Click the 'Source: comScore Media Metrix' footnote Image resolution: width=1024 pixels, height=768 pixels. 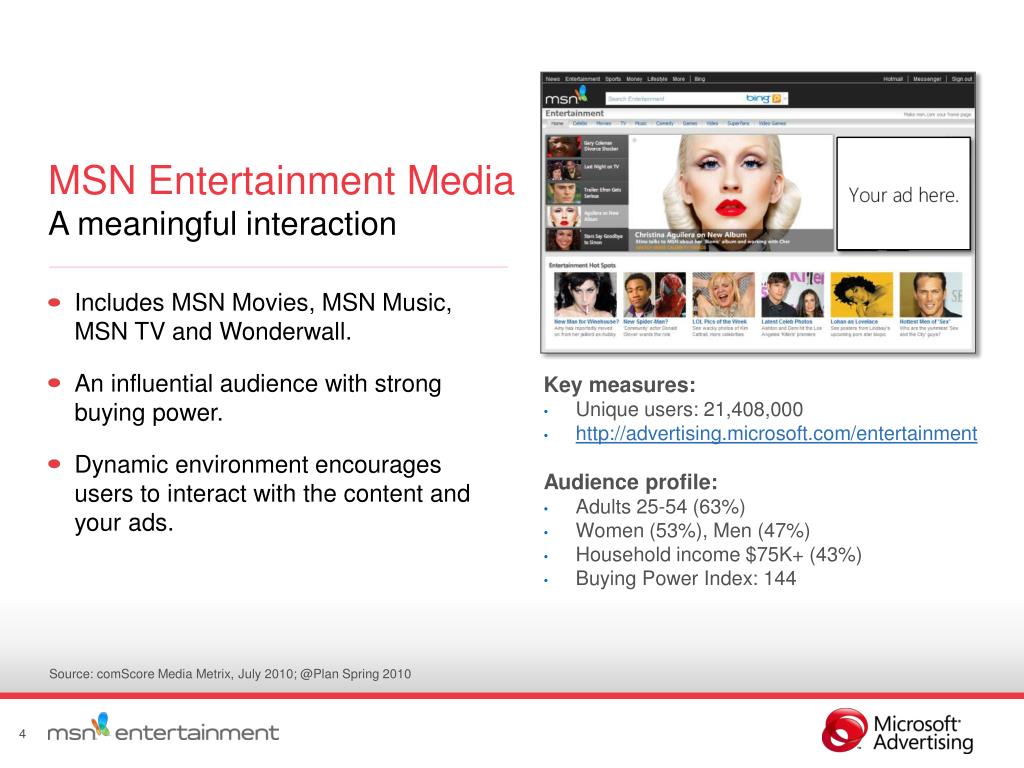point(230,674)
